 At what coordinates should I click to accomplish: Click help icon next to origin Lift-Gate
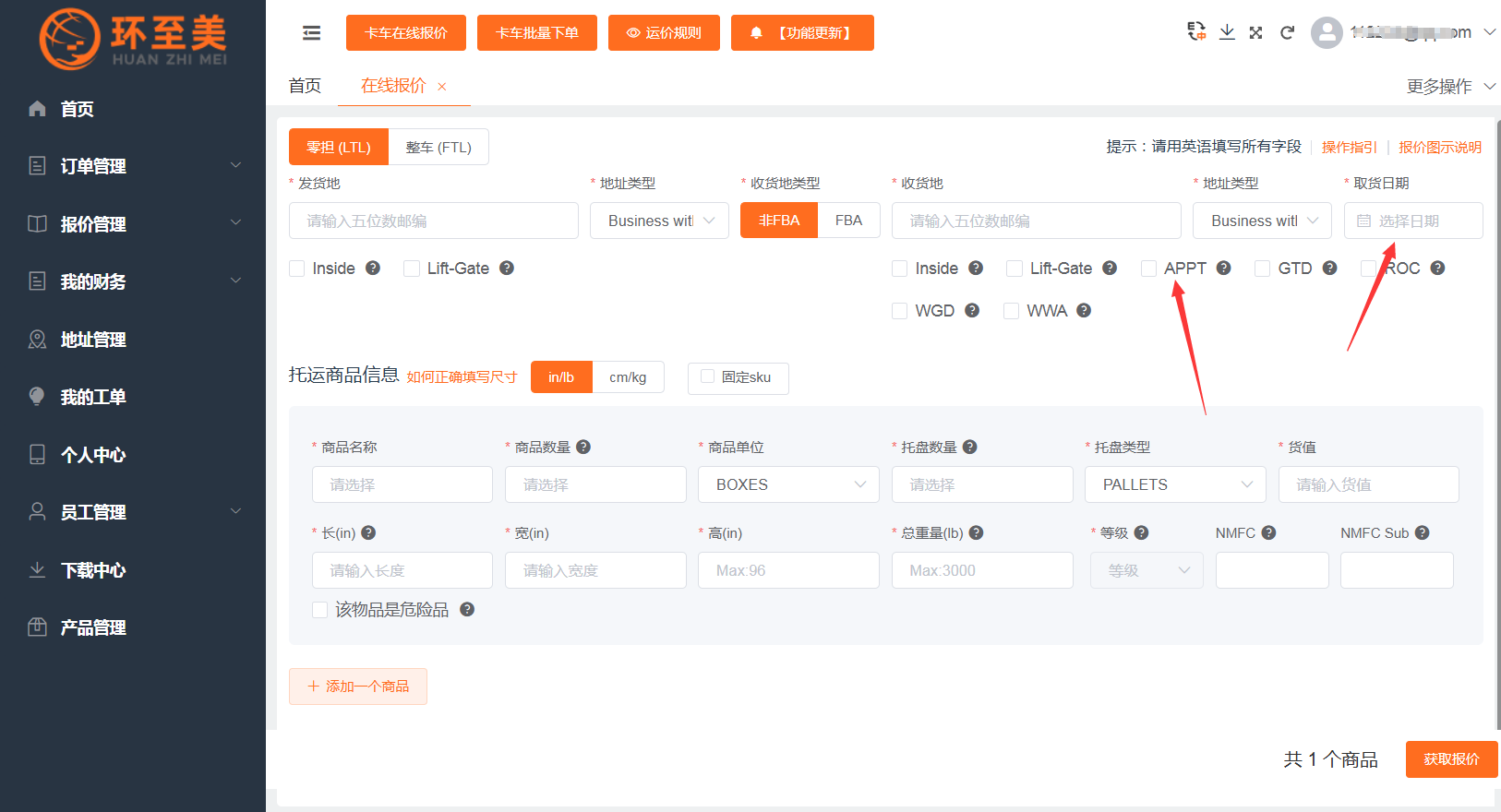pos(507,268)
